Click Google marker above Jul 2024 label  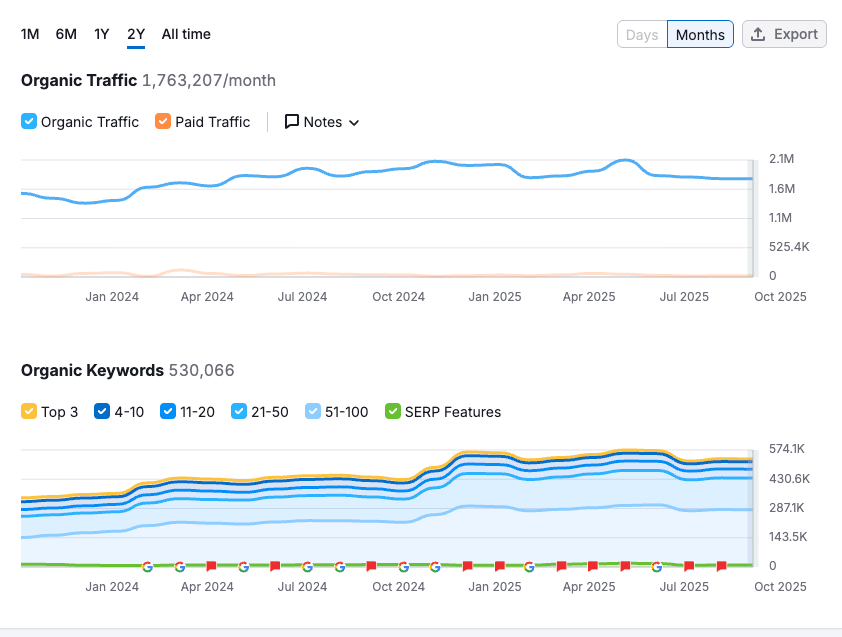tap(307, 566)
